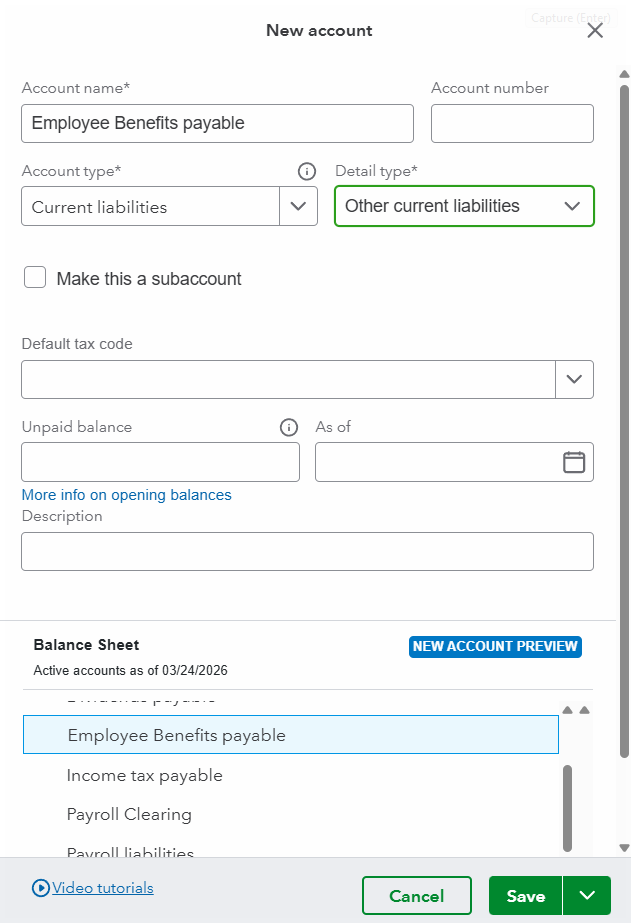This screenshot has height=923, width=631.
Task: Select Income tax payable in preview
Action: click(144, 775)
